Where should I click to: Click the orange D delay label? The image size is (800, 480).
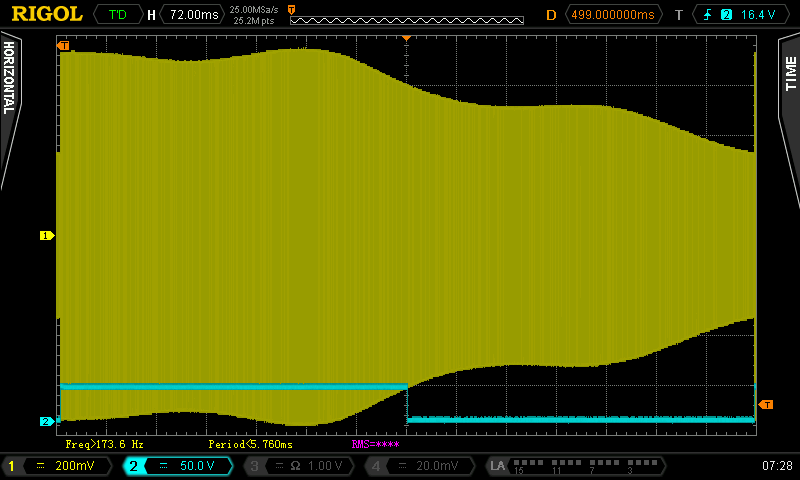click(551, 15)
